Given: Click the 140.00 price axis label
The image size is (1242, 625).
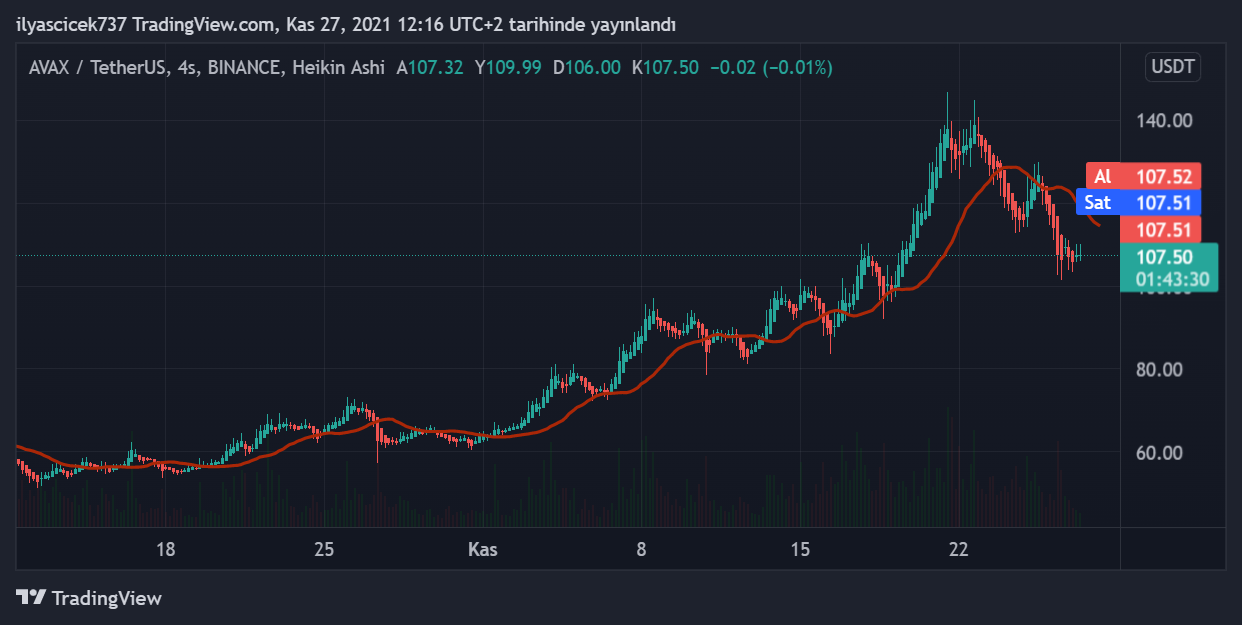Looking at the screenshot, I should tap(1165, 121).
